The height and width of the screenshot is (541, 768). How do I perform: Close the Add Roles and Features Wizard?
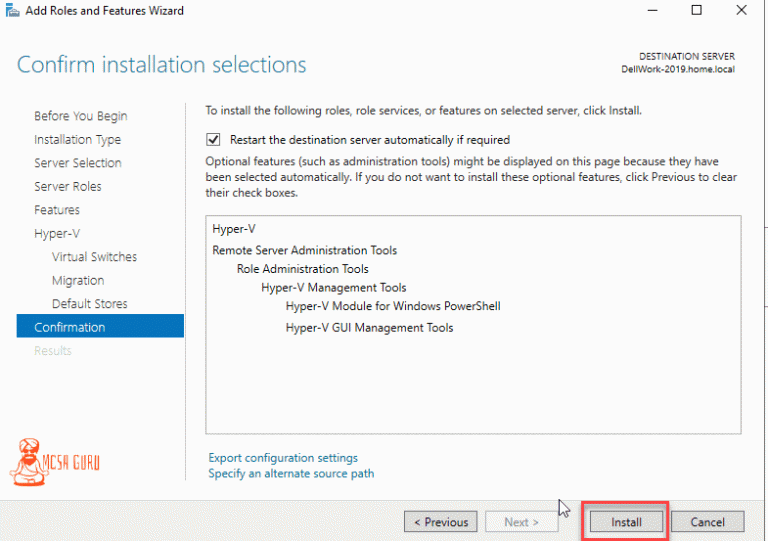742,10
